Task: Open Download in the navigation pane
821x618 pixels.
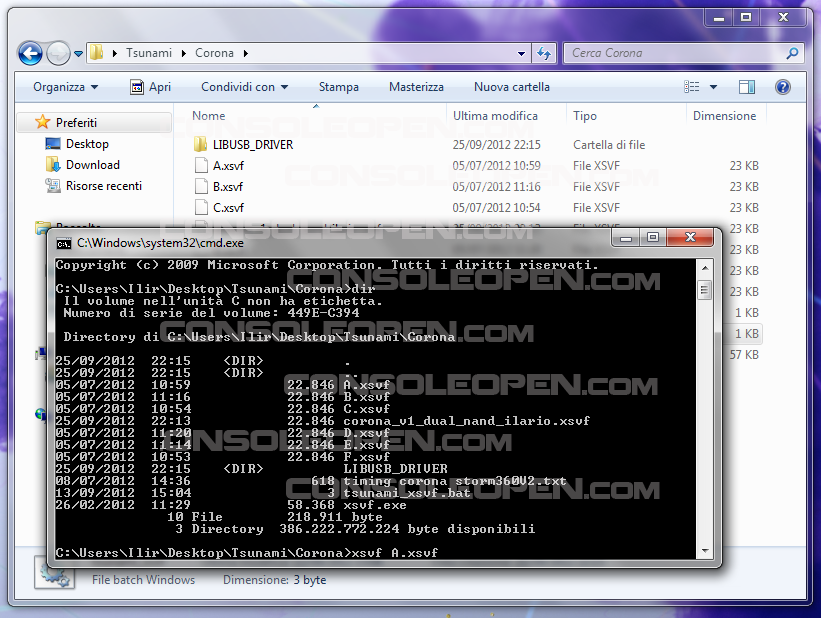Action: [93, 164]
